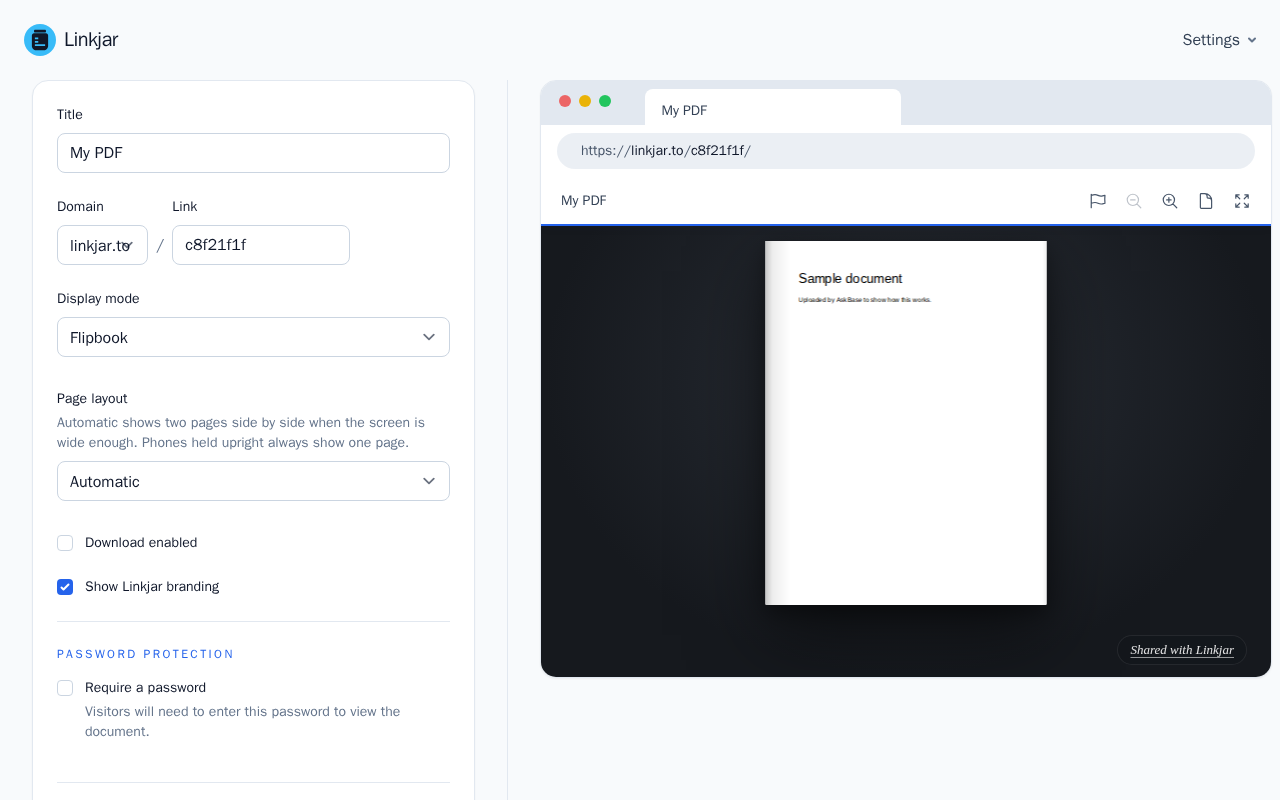Image resolution: width=1280 pixels, height=800 pixels.
Task: Select the My PDF browser tab
Action: (773, 108)
